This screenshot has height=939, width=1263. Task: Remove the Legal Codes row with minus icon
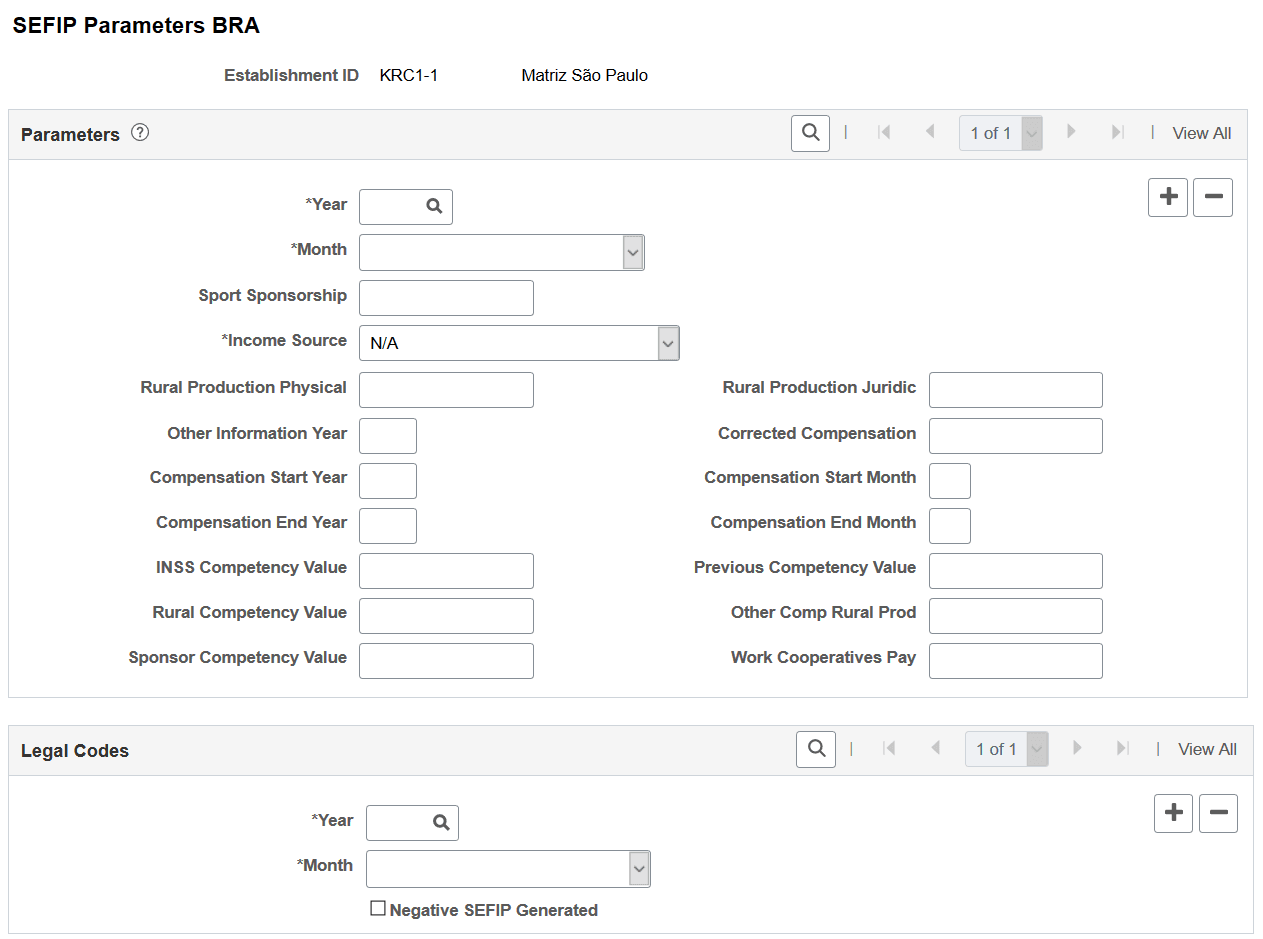click(x=1218, y=813)
